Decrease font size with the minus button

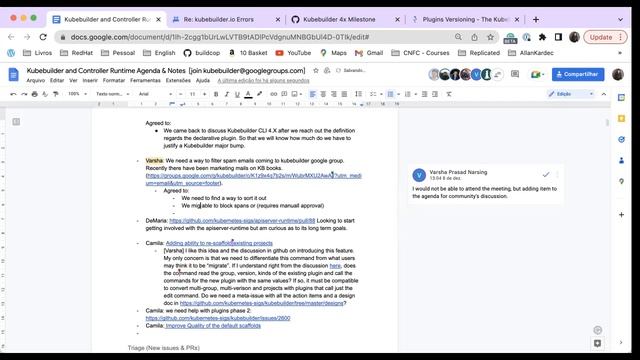click(x=181, y=94)
